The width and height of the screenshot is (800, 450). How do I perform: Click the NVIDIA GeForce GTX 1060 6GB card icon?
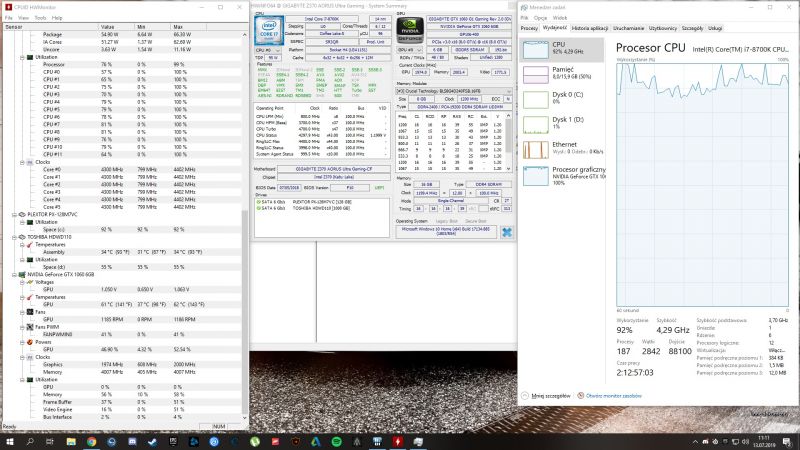(x=22, y=274)
